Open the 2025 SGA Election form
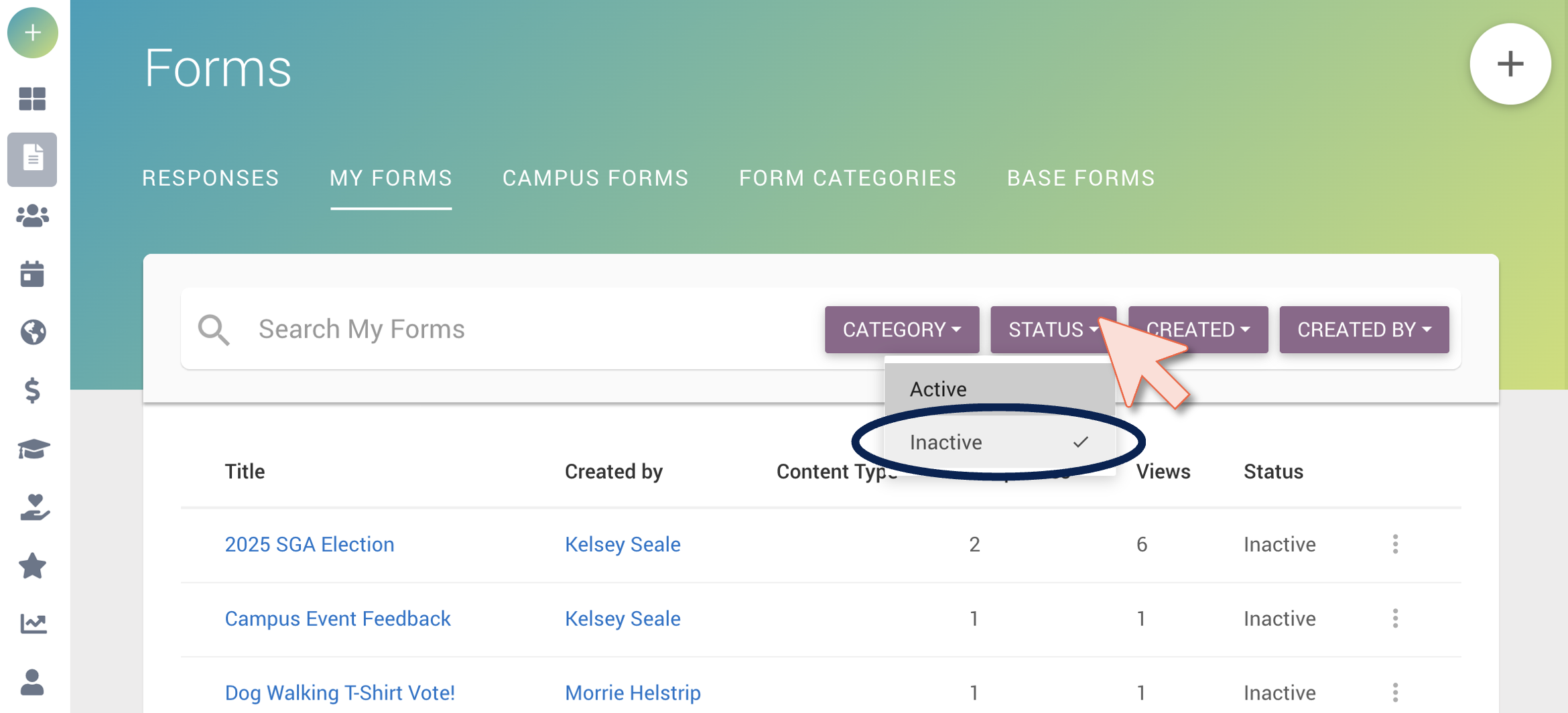 tap(310, 544)
